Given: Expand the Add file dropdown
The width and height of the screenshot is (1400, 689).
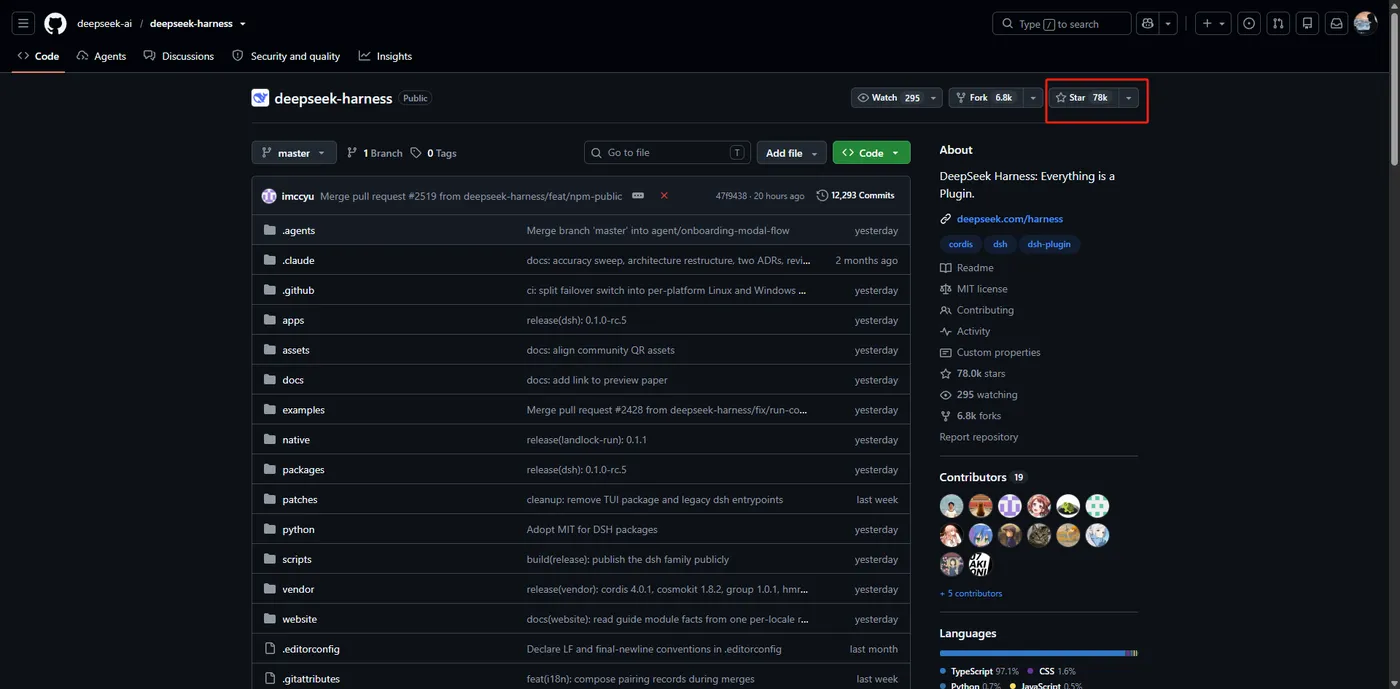Looking at the screenshot, I should pyautogui.click(x=791, y=153).
